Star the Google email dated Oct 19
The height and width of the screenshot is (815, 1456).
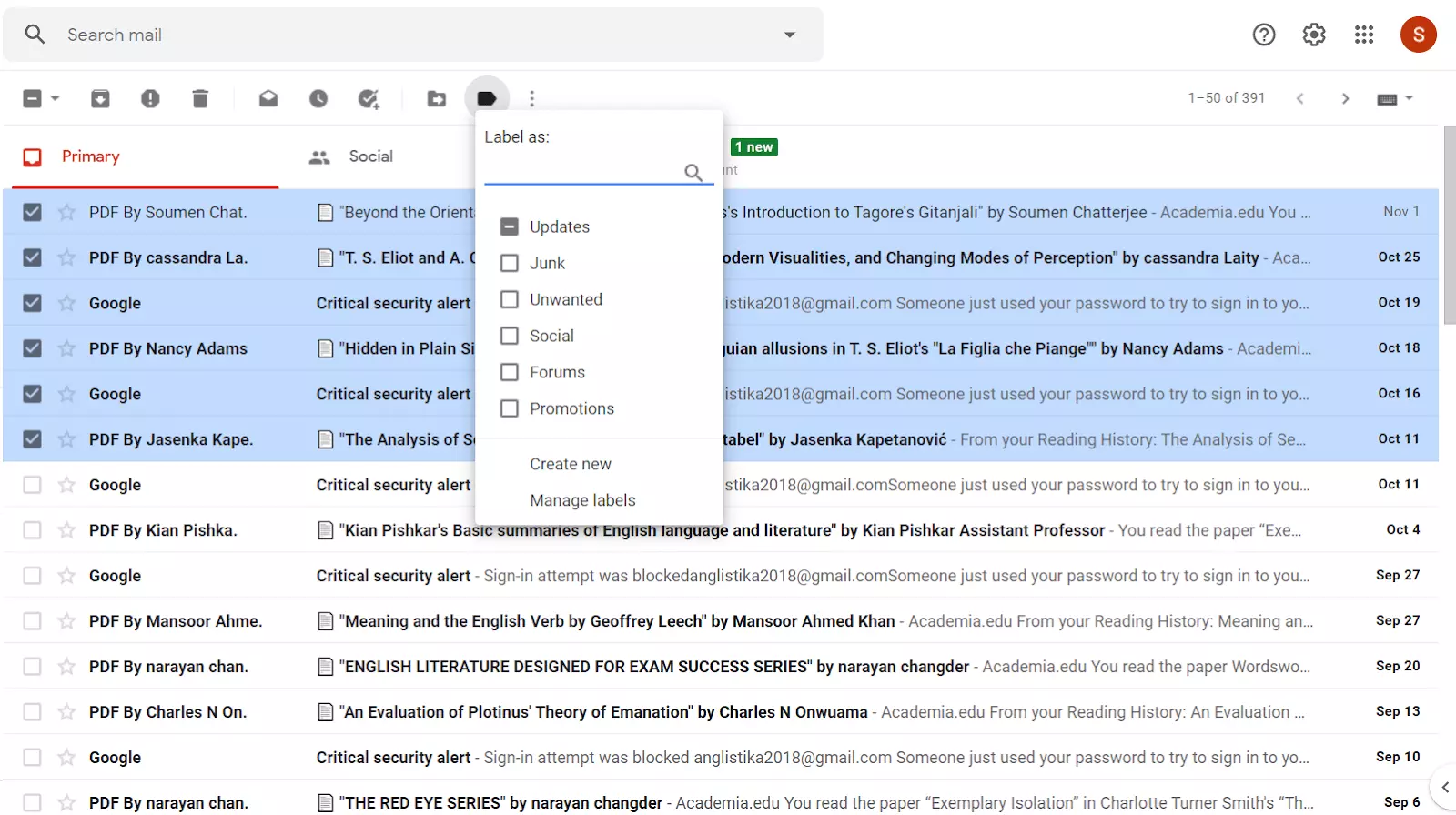point(66,303)
